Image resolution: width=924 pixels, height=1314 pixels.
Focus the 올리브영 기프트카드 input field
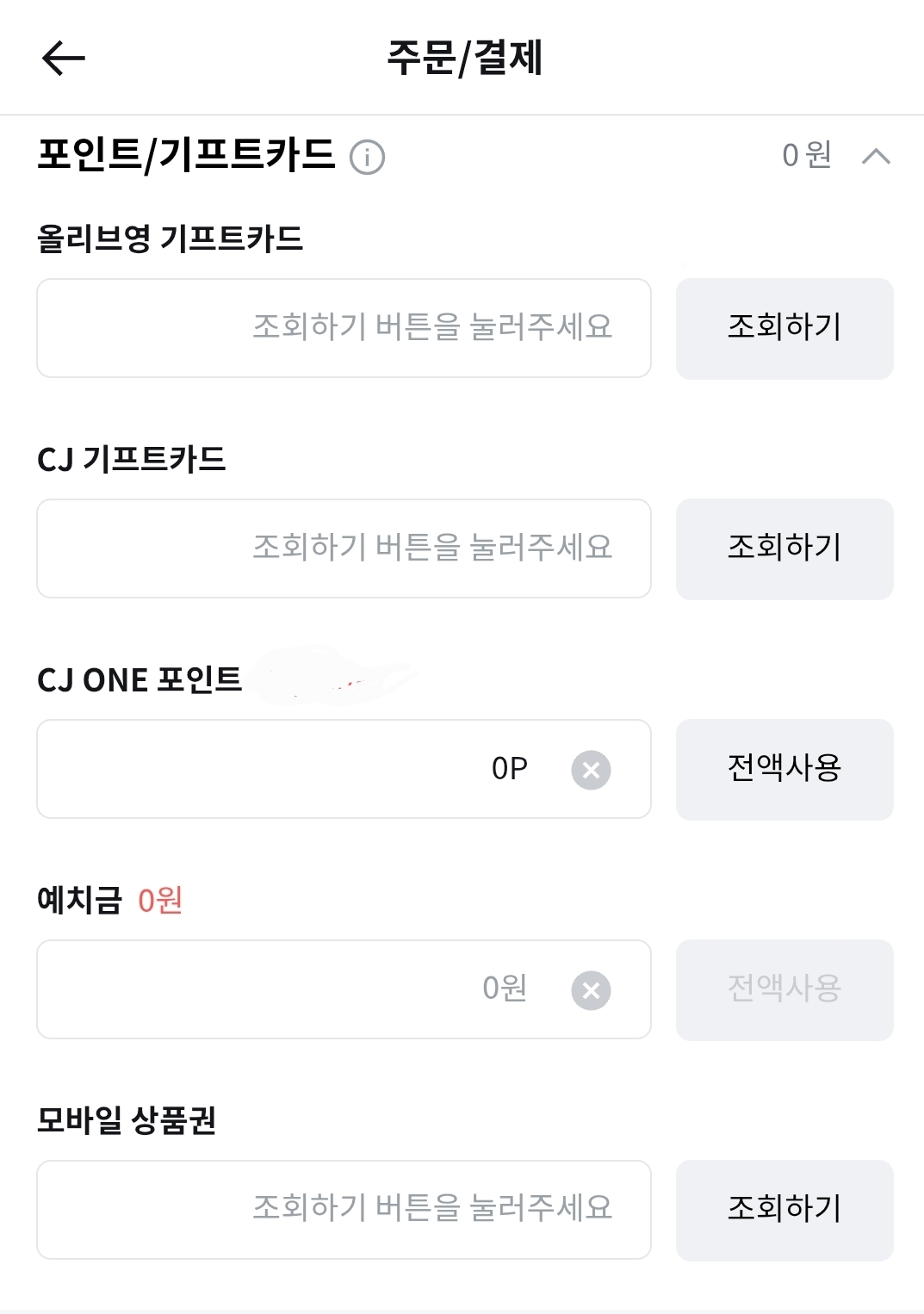point(344,328)
